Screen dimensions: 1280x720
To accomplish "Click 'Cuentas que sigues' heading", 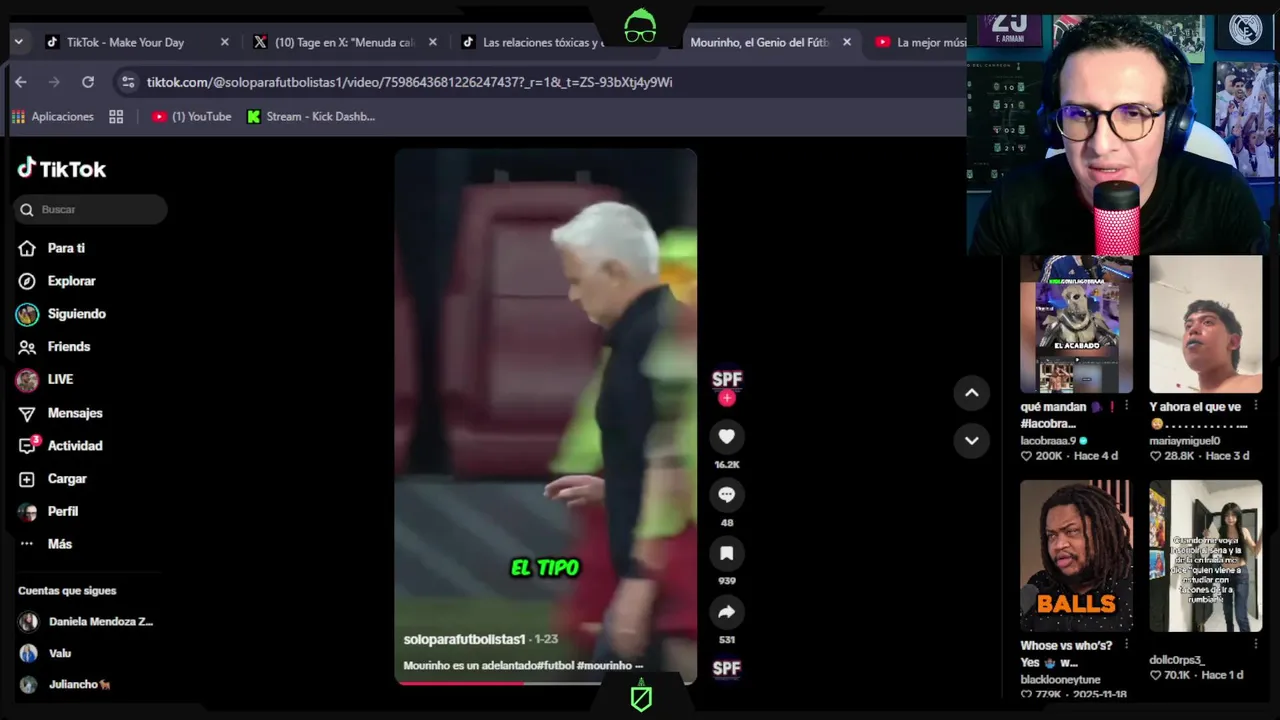I will pos(67,591).
